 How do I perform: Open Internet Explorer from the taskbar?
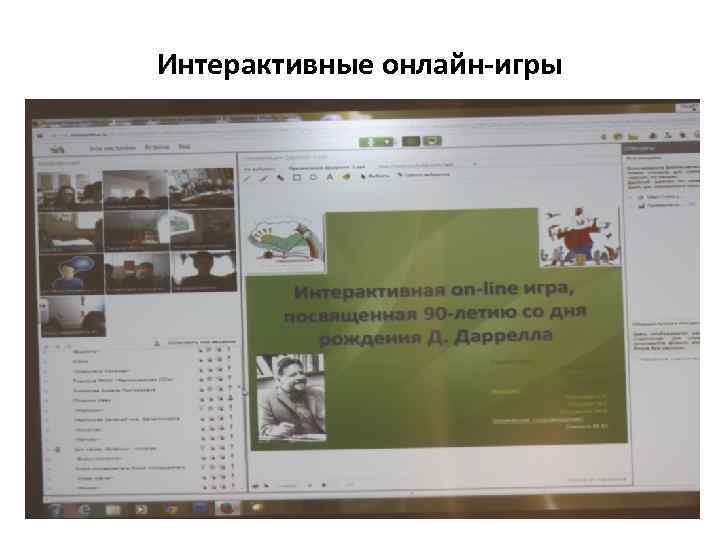pyautogui.click(x=84, y=510)
